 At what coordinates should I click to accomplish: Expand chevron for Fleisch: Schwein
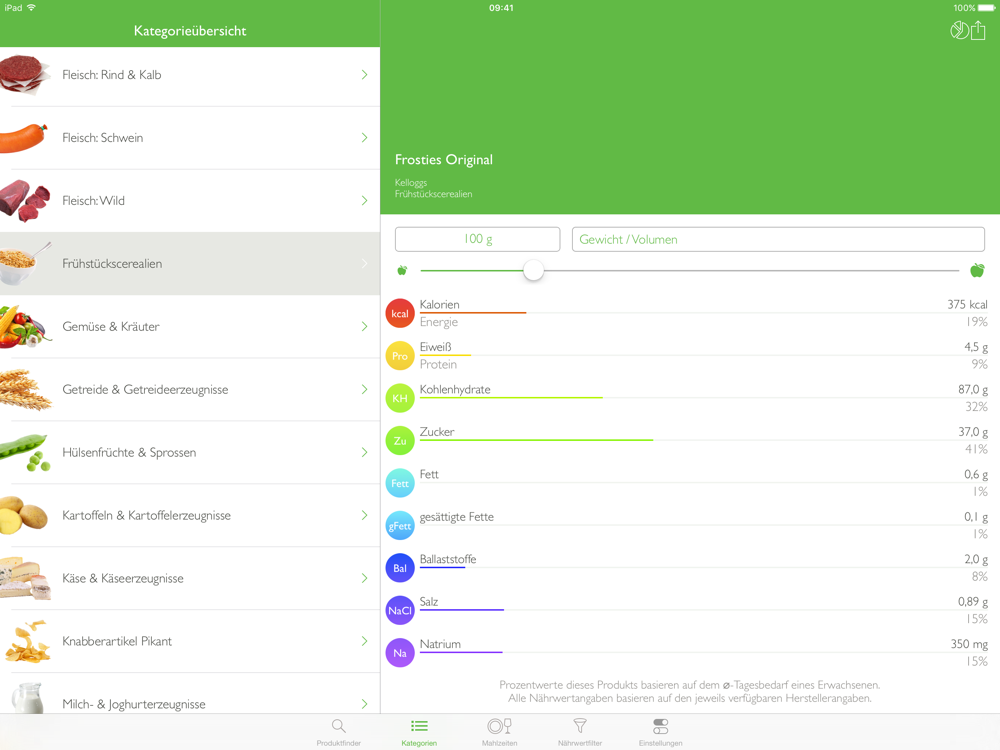pyautogui.click(x=364, y=138)
